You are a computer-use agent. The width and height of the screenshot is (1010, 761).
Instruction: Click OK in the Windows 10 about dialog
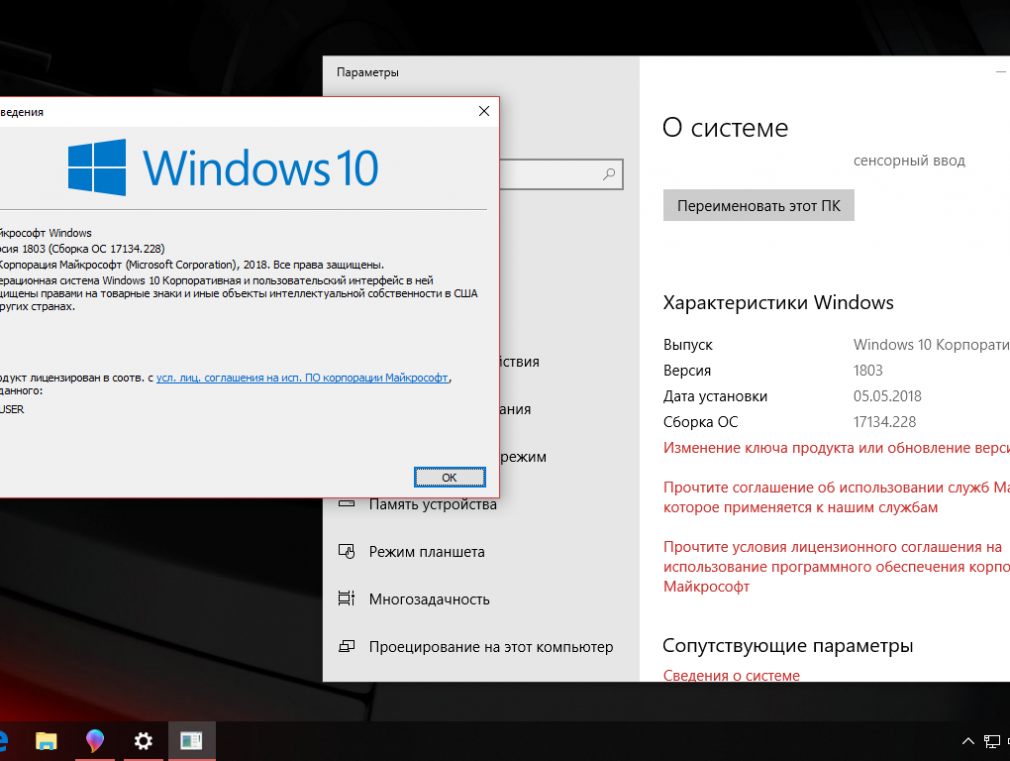click(450, 477)
